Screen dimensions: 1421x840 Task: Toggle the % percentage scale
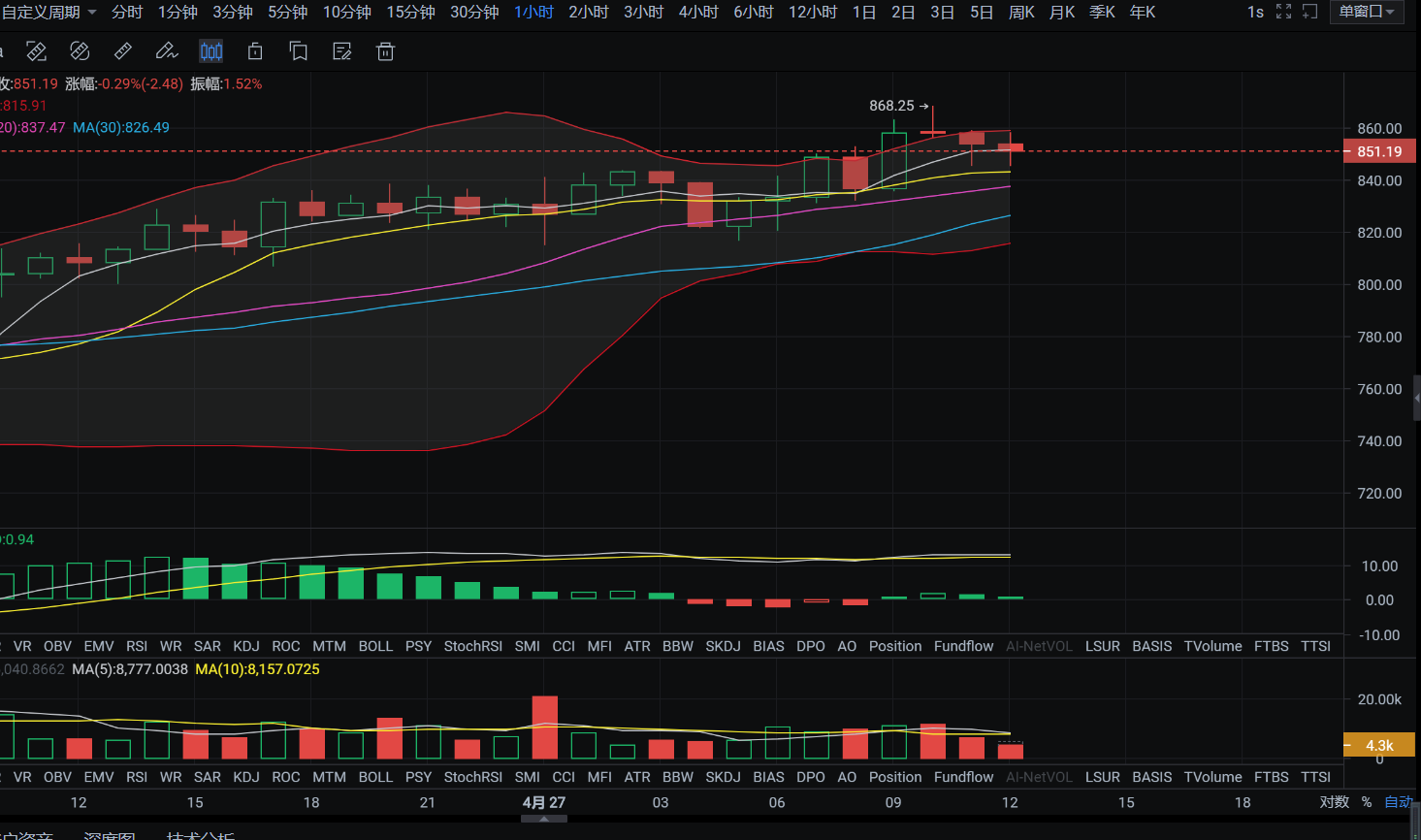[1367, 802]
